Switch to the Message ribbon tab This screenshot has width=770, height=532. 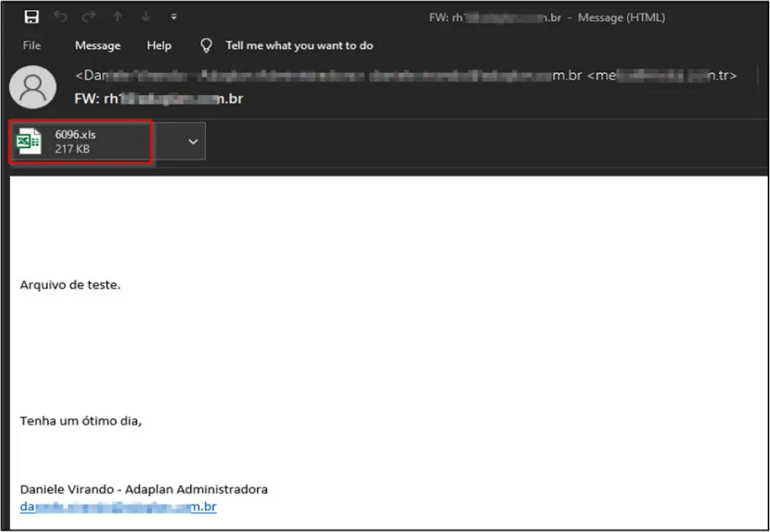(x=98, y=46)
